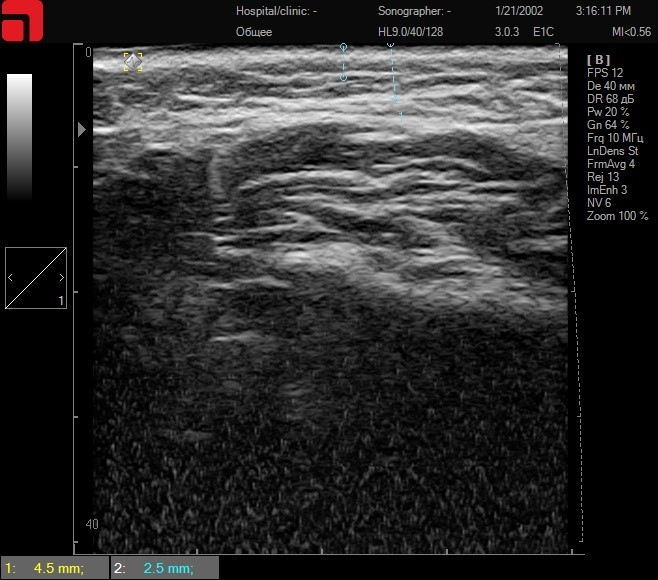Click the Sonographer field in header
Viewport: 658px width, 580px height.
pos(414,12)
